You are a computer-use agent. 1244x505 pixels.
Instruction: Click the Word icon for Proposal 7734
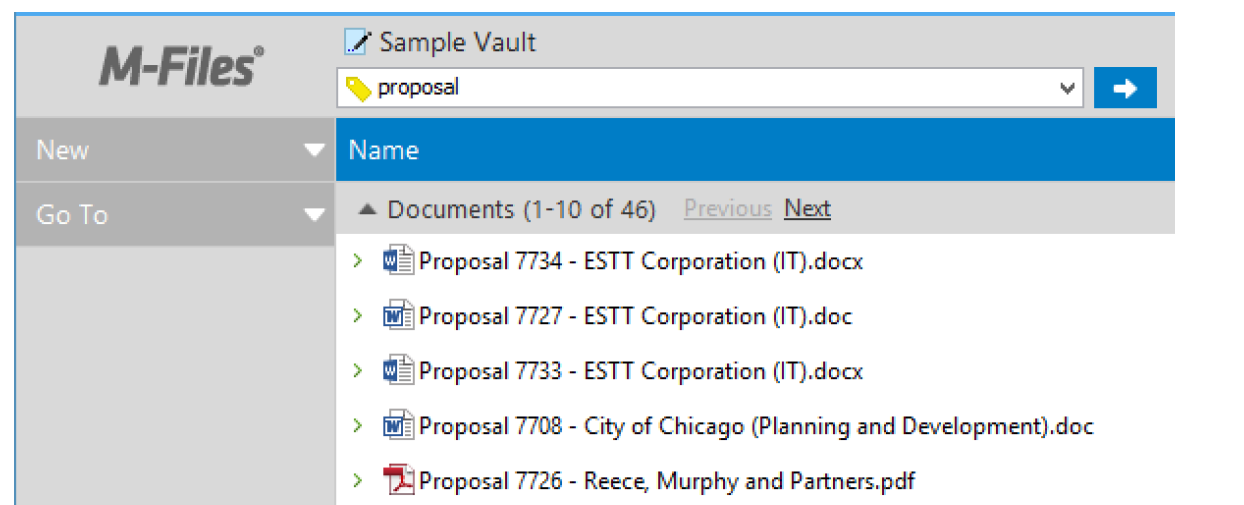coord(398,262)
